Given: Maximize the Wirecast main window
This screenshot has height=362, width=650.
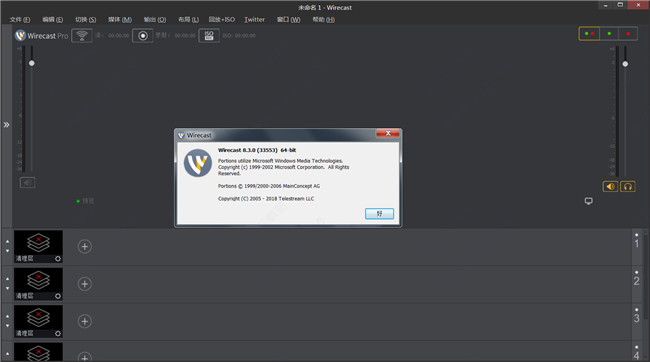Looking at the screenshot, I should point(620,5).
